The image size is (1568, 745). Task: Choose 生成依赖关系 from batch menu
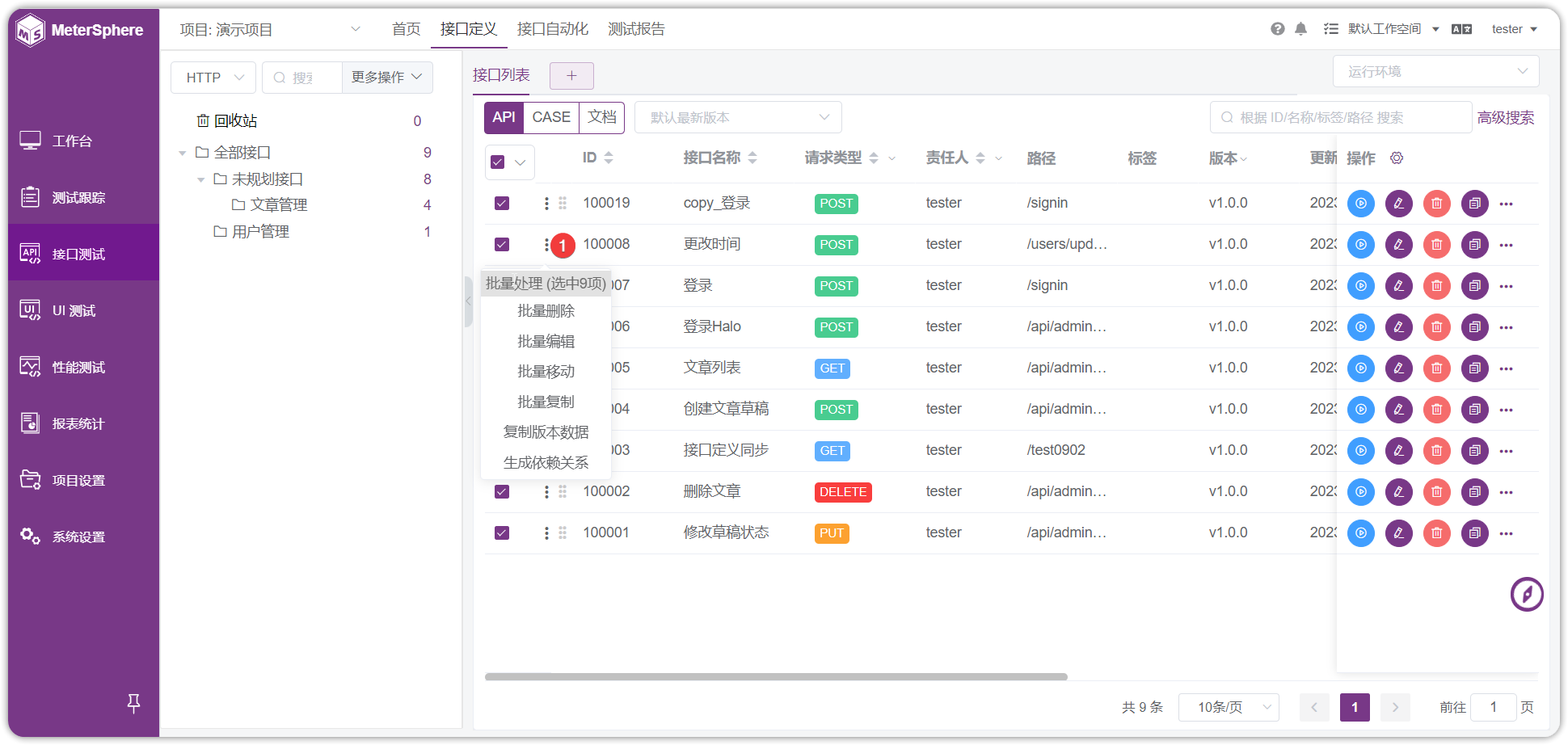pyautogui.click(x=546, y=463)
